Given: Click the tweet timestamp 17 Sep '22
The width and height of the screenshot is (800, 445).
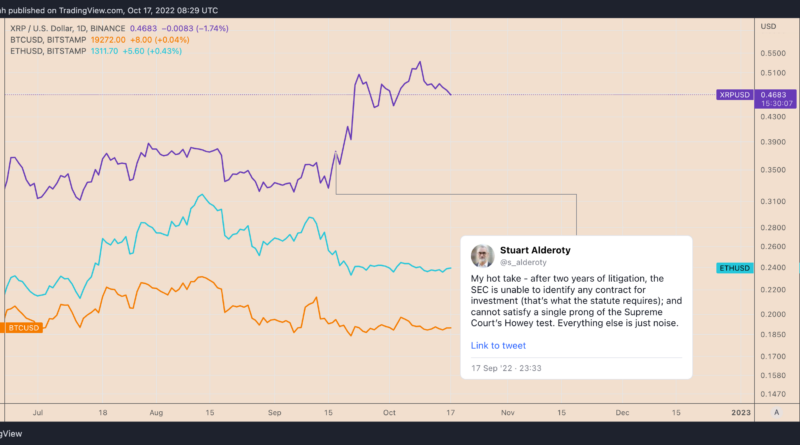Looking at the screenshot, I should (x=507, y=369).
